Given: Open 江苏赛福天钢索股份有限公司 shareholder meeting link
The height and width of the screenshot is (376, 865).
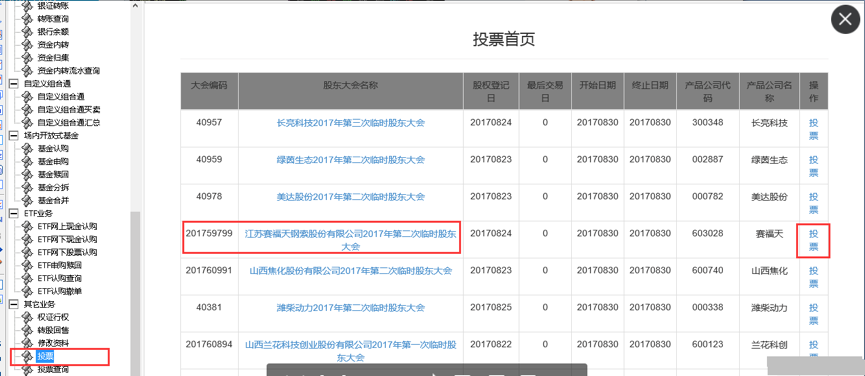Looking at the screenshot, I should pyautogui.click(x=351, y=240).
